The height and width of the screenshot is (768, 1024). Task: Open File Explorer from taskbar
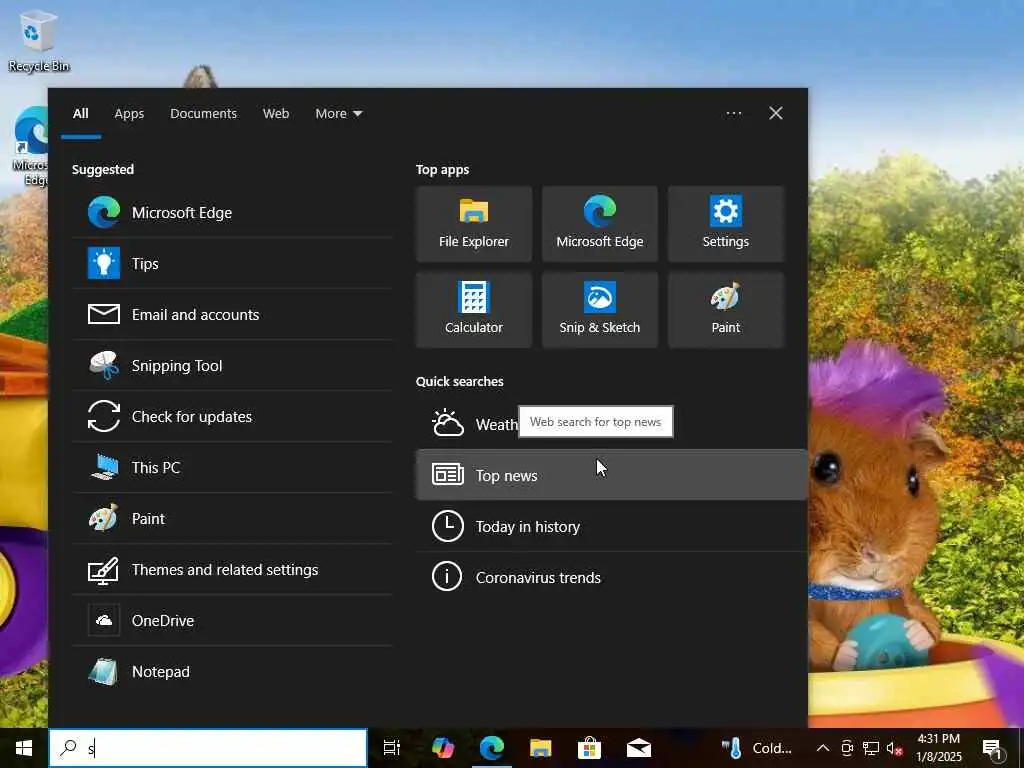pyautogui.click(x=540, y=748)
